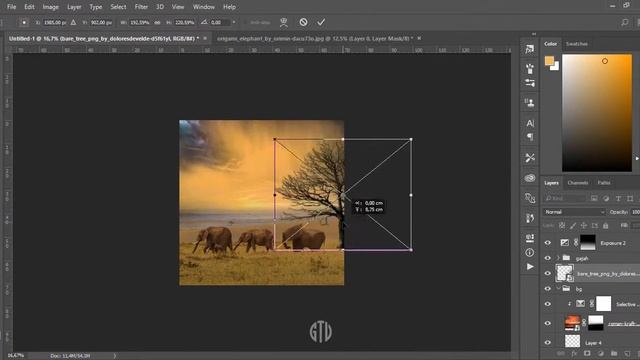Image resolution: width=640 pixels, height=360 pixels.
Task: Hide the Exposure 2 layer
Action: tap(548, 243)
